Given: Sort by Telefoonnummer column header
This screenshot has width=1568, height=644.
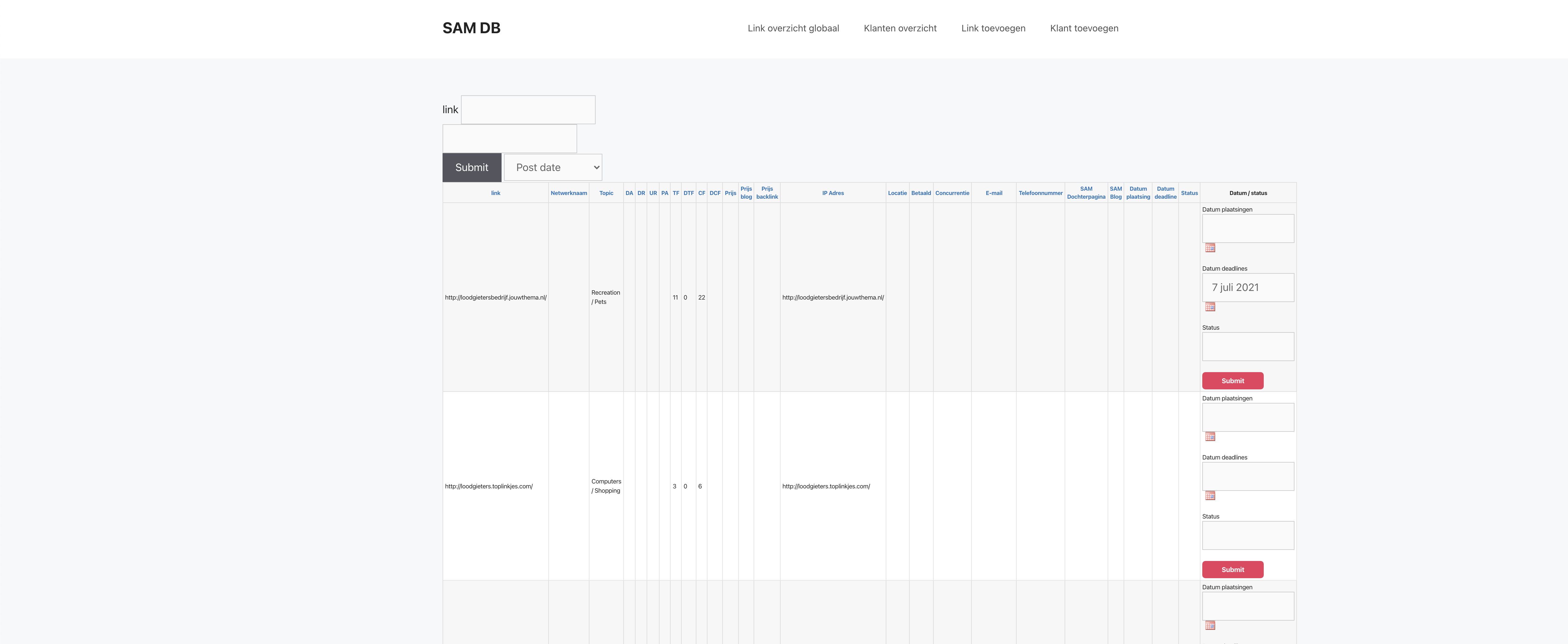Looking at the screenshot, I should pos(1040,193).
